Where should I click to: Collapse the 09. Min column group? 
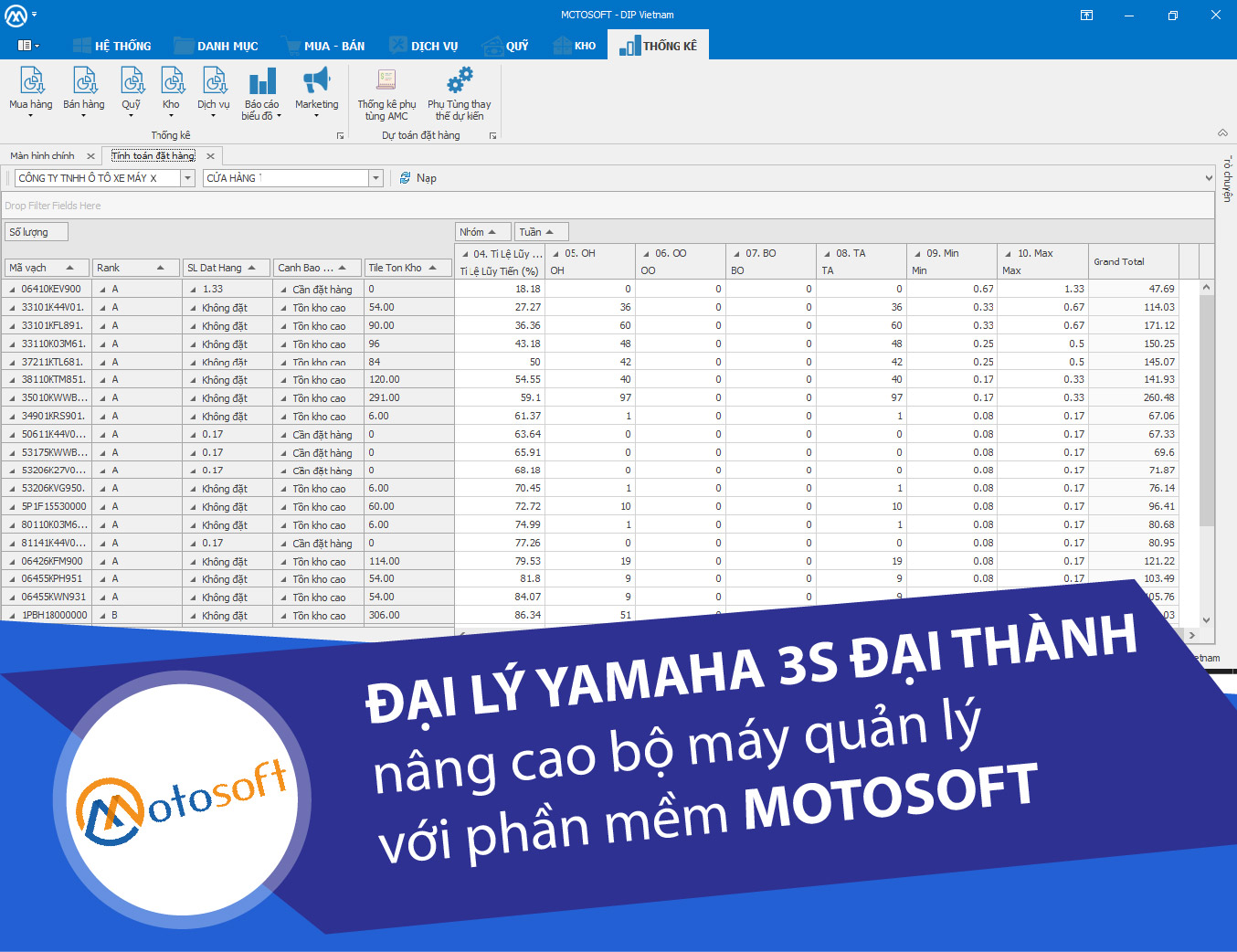tap(918, 254)
